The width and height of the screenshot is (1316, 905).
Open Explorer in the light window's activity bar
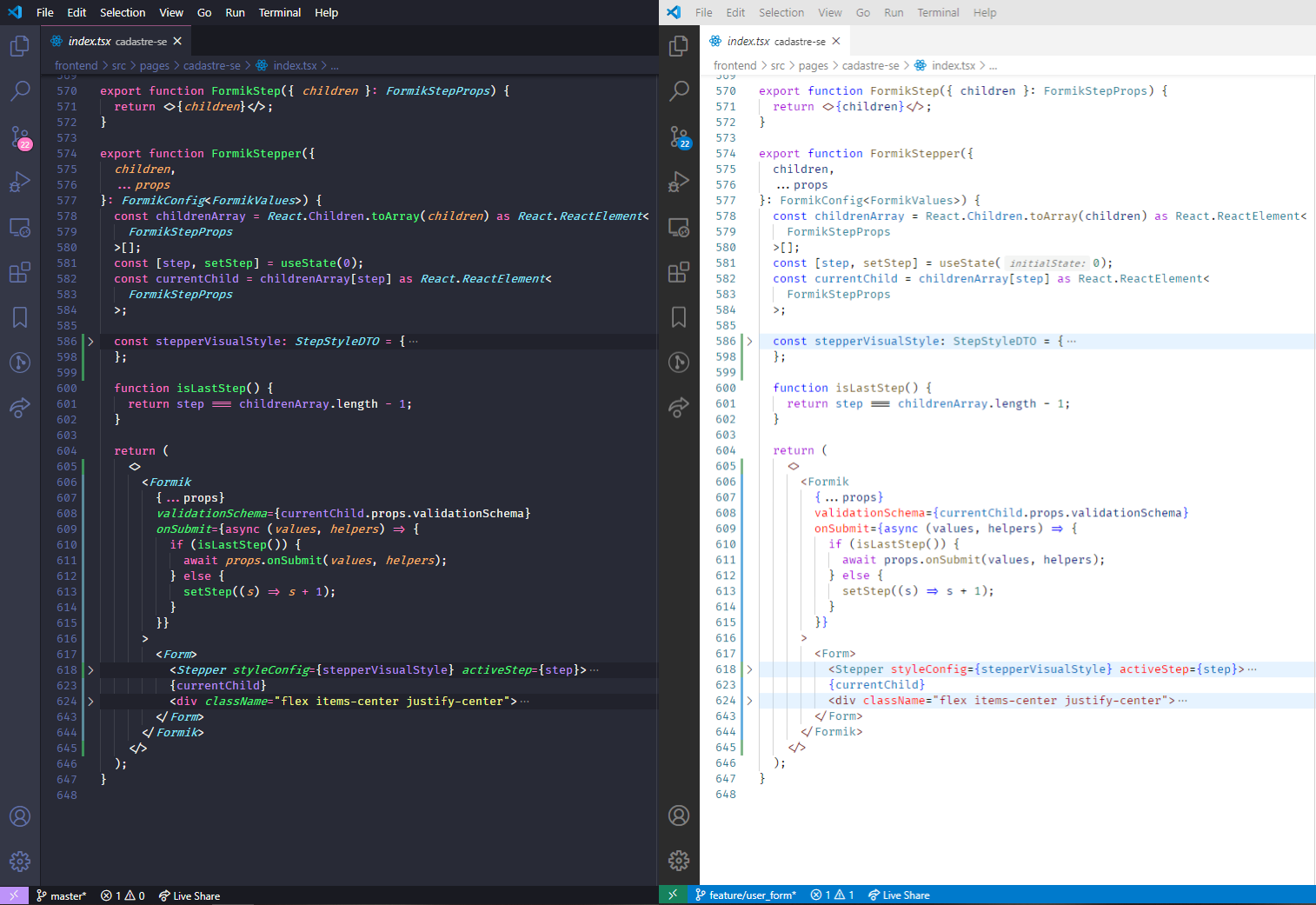(x=679, y=45)
